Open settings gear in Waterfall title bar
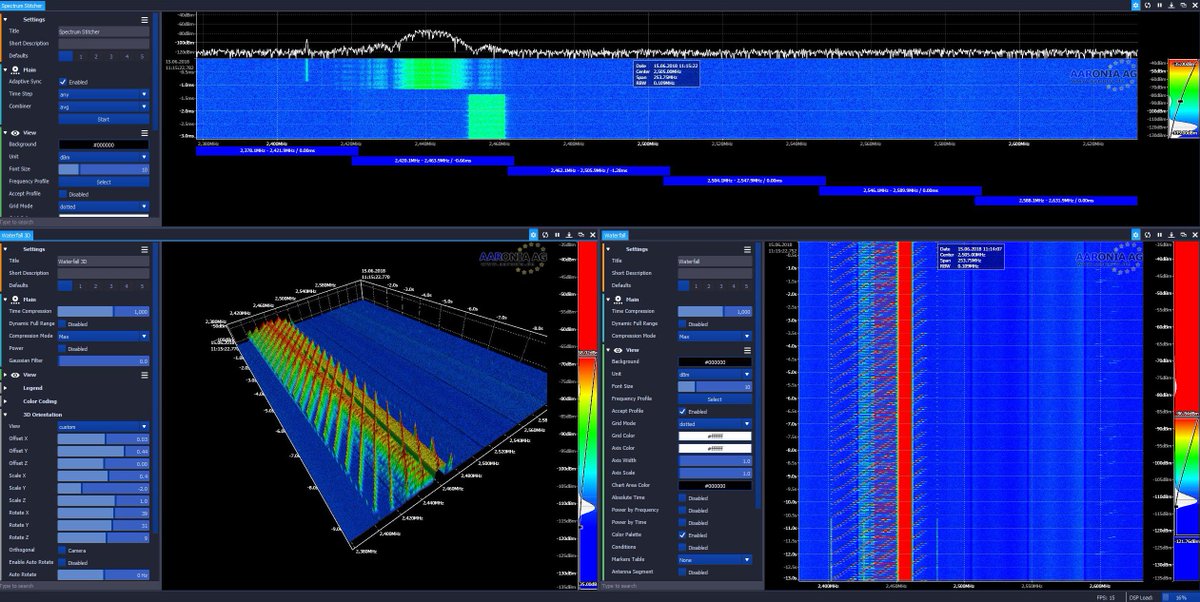The width and height of the screenshot is (1200, 602). (x=1136, y=234)
